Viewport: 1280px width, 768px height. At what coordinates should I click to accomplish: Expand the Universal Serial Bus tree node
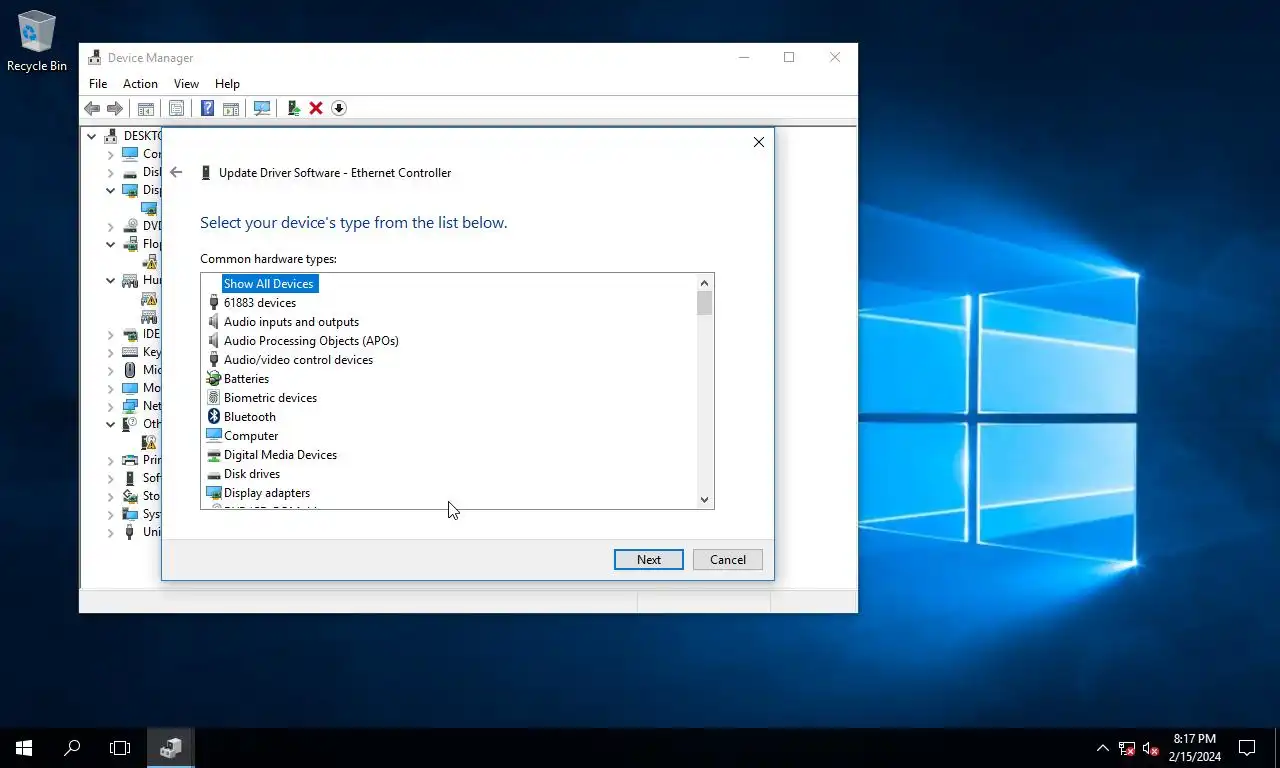click(111, 532)
